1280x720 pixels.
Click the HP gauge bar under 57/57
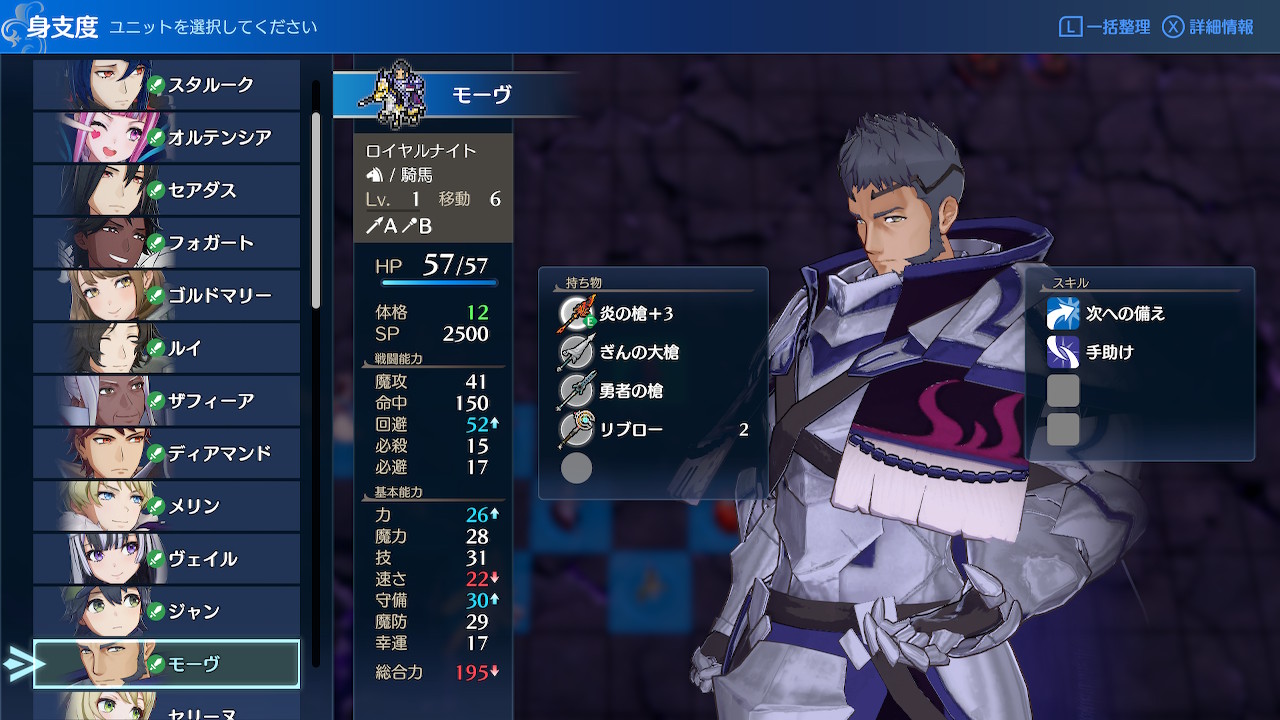pos(439,283)
